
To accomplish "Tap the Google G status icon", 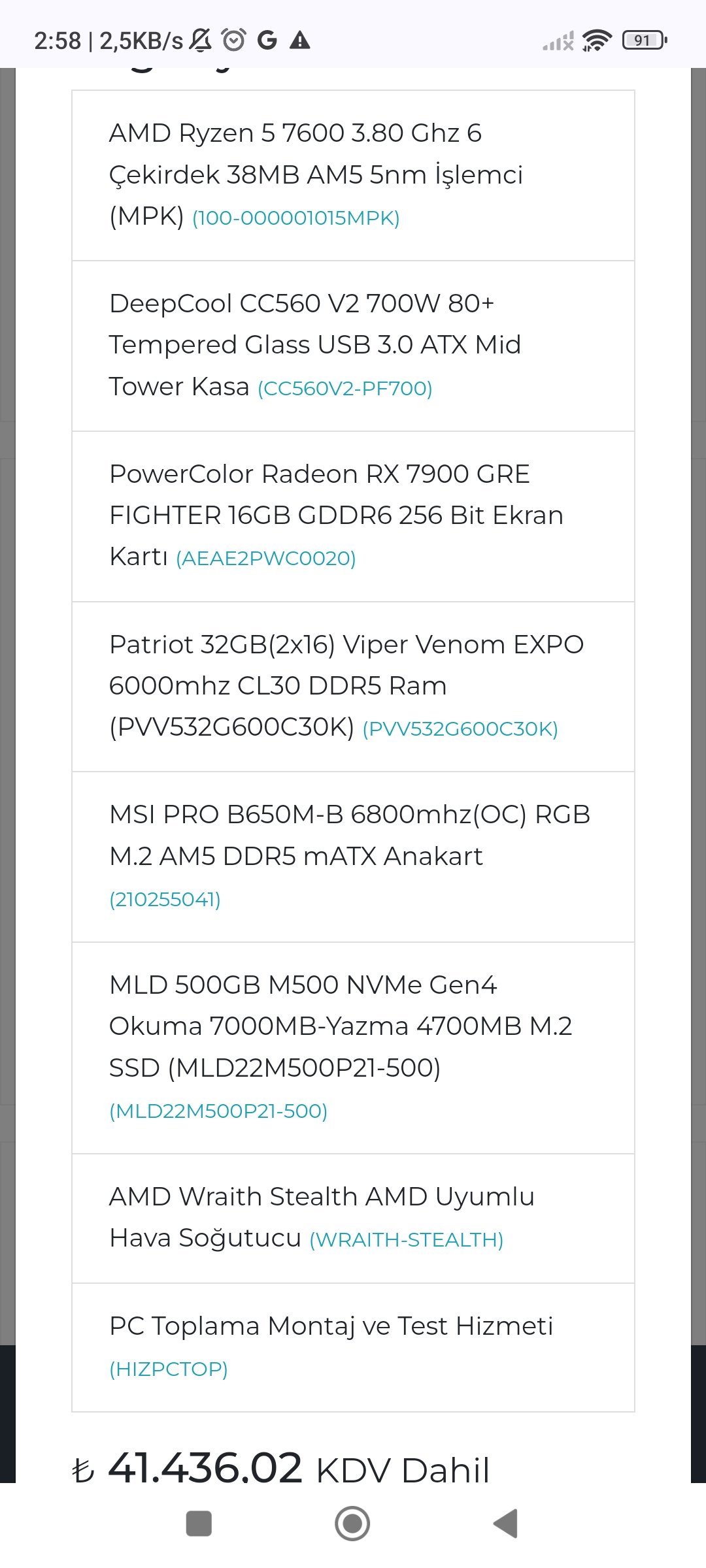I will tap(267, 41).
